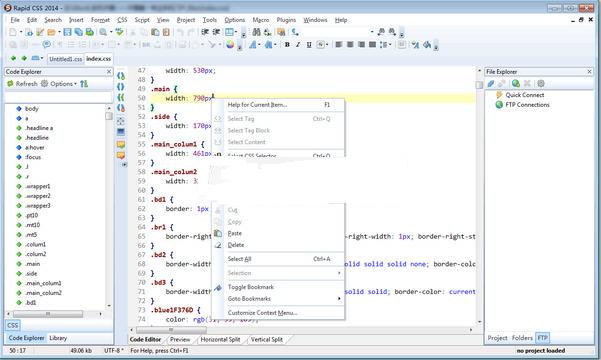
Task: Select .main_colum1 in Code Explorer list
Action: 43,283
